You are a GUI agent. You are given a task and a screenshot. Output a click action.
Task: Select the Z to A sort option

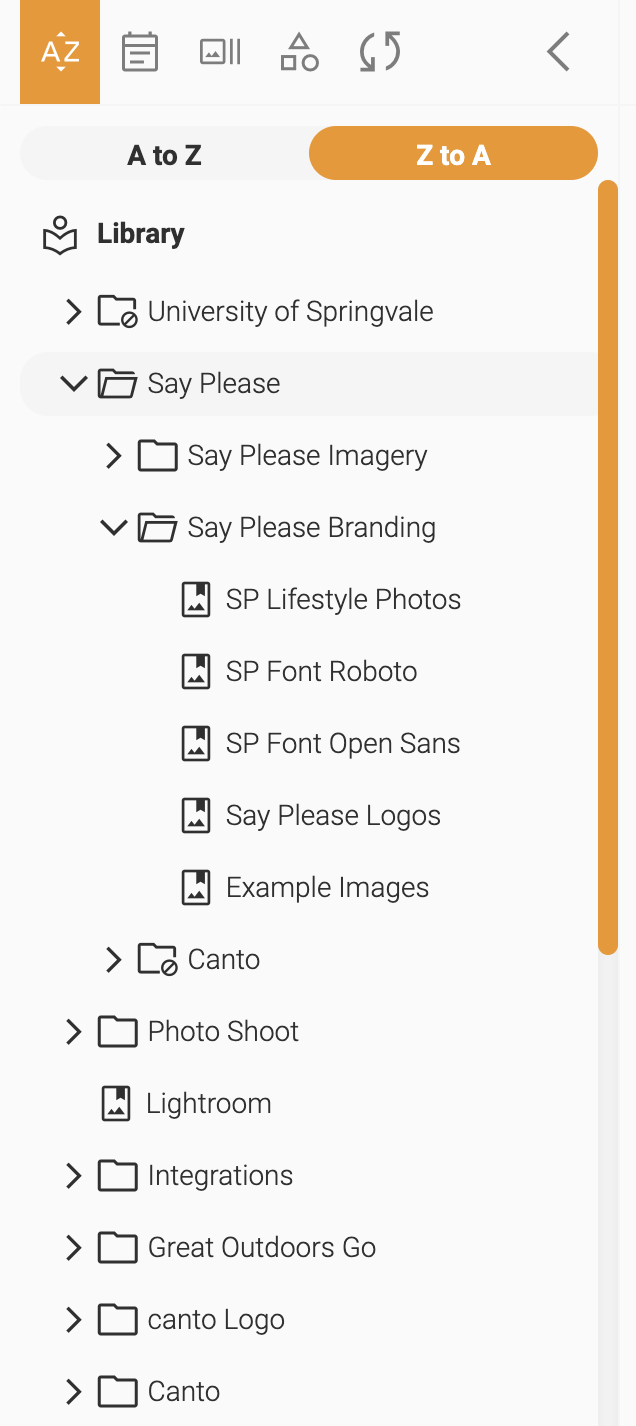(x=453, y=155)
